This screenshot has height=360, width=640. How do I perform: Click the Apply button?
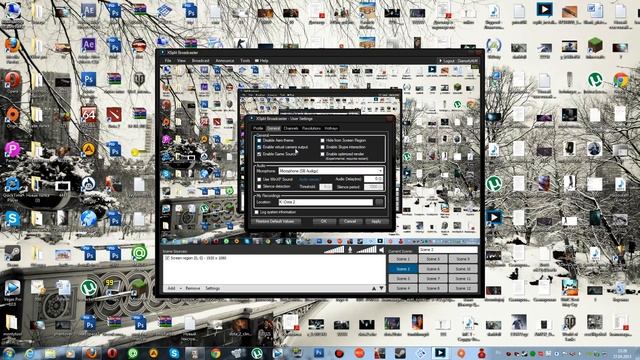pyautogui.click(x=376, y=222)
